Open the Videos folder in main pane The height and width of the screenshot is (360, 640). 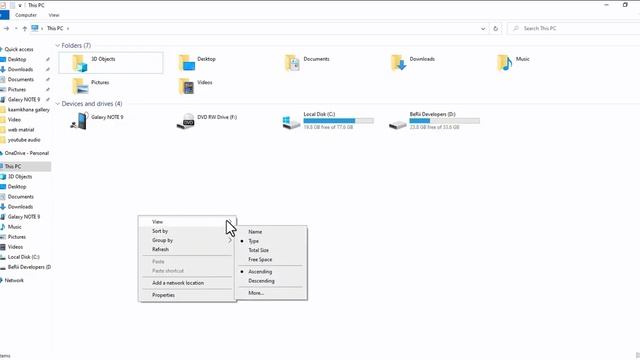pos(187,86)
